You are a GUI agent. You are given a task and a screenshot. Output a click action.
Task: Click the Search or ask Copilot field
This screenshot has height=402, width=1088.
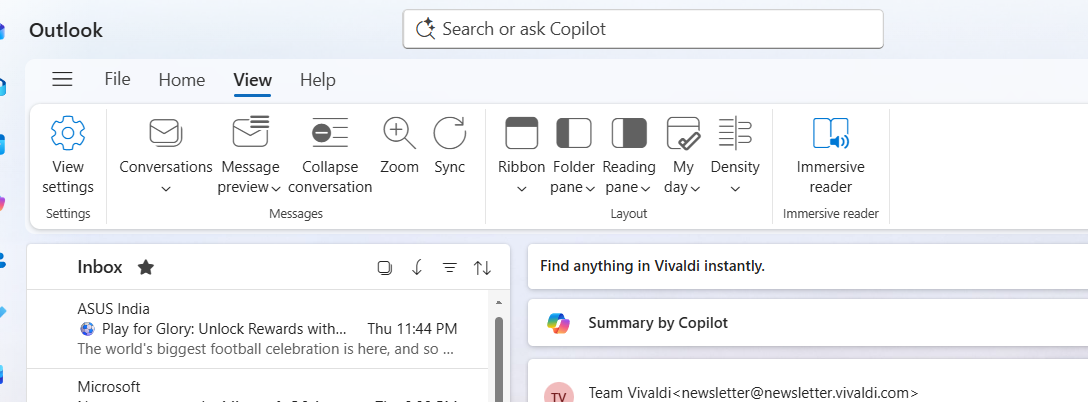(x=643, y=29)
